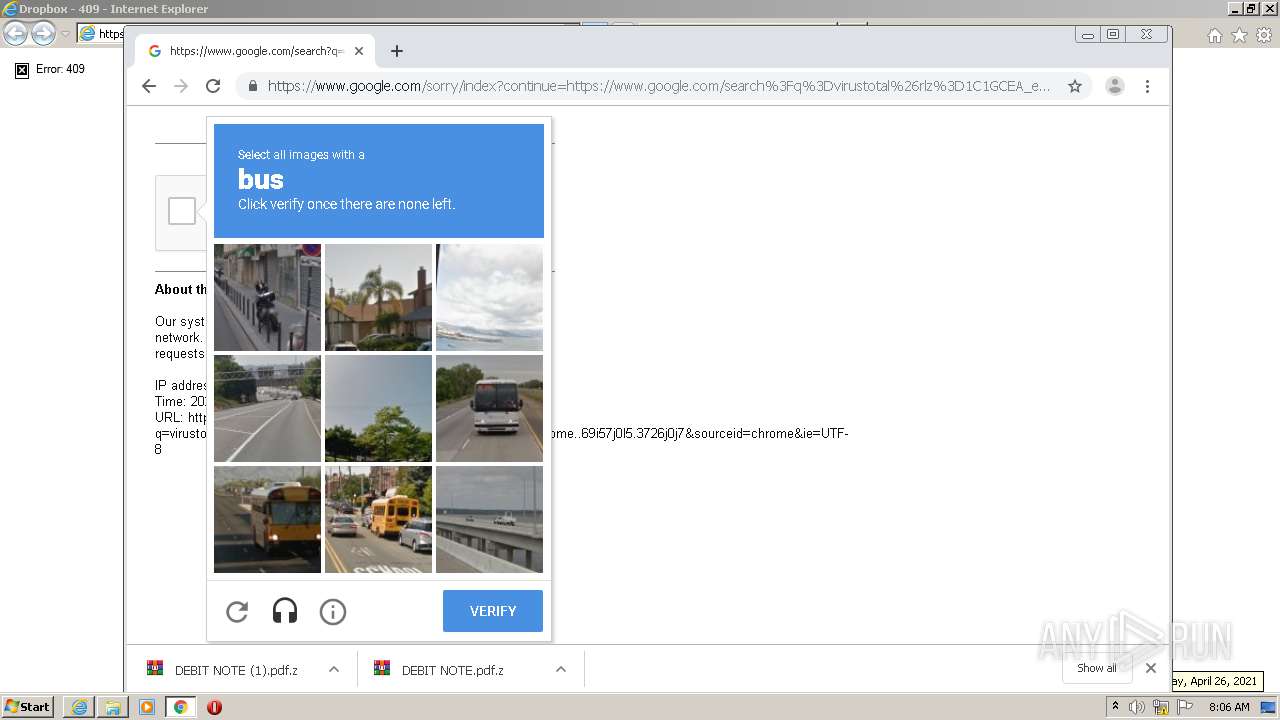Select the cloudy sky coastline tile
Screen dimensions: 1280x720
tap(489, 297)
